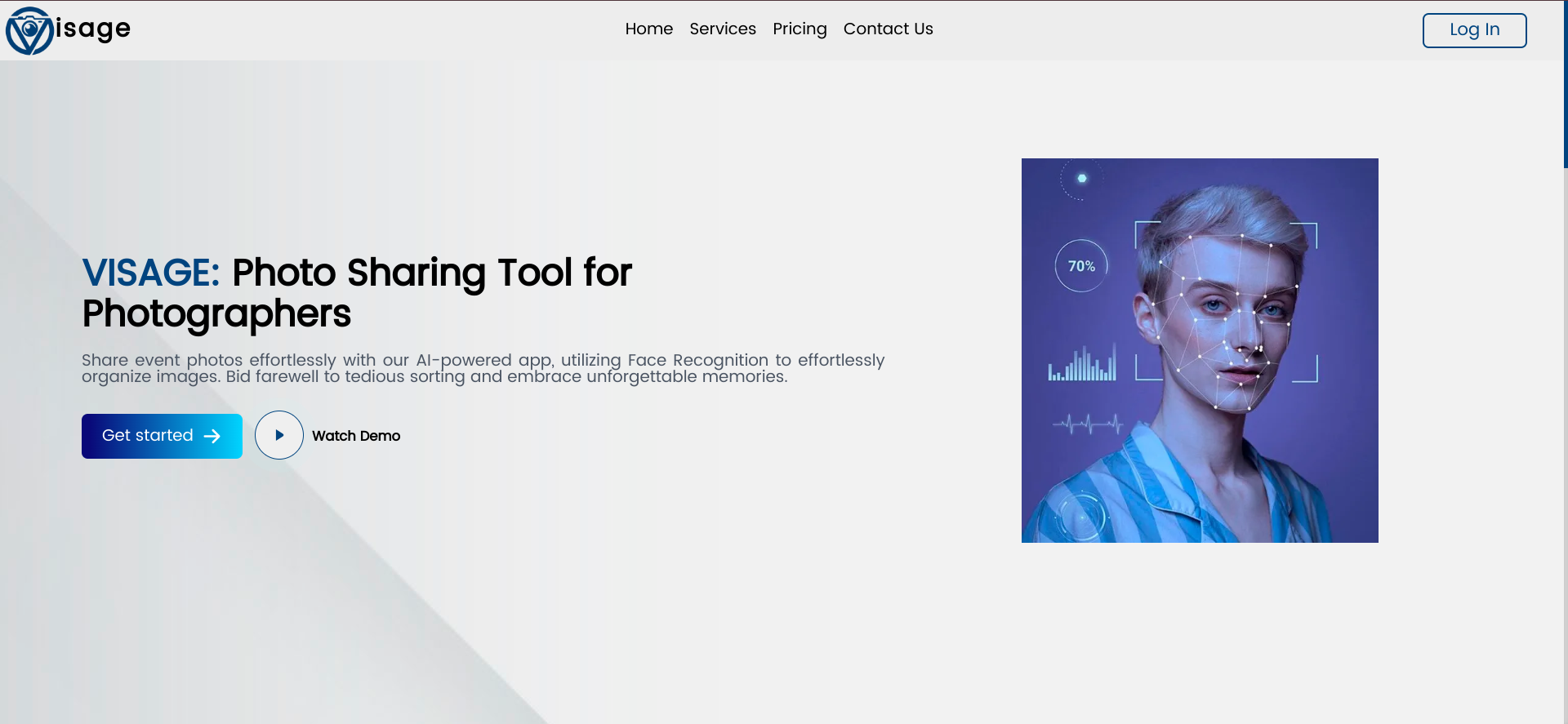The height and width of the screenshot is (724, 1568).
Task: Click the Face Recognition description paragraph
Action: coord(482,368)
